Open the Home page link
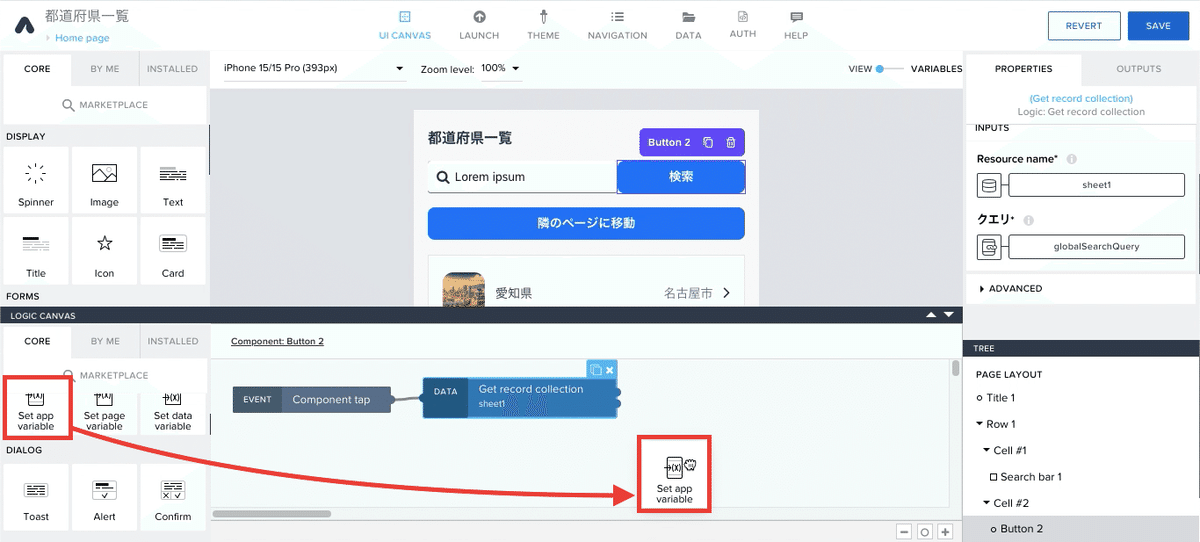Screen dimensions: 1200x542 coord(82,38)
